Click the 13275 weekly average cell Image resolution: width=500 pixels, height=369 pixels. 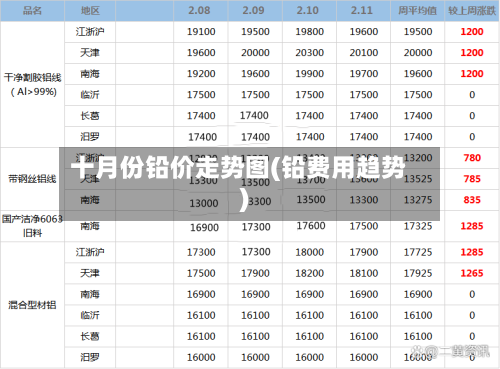click(x=418, y=200)
